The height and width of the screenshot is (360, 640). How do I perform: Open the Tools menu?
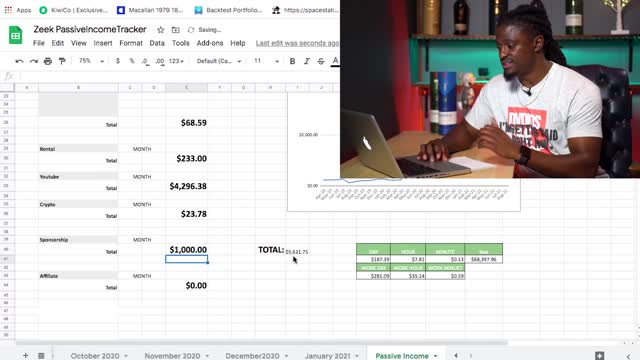tap(180, 43)
